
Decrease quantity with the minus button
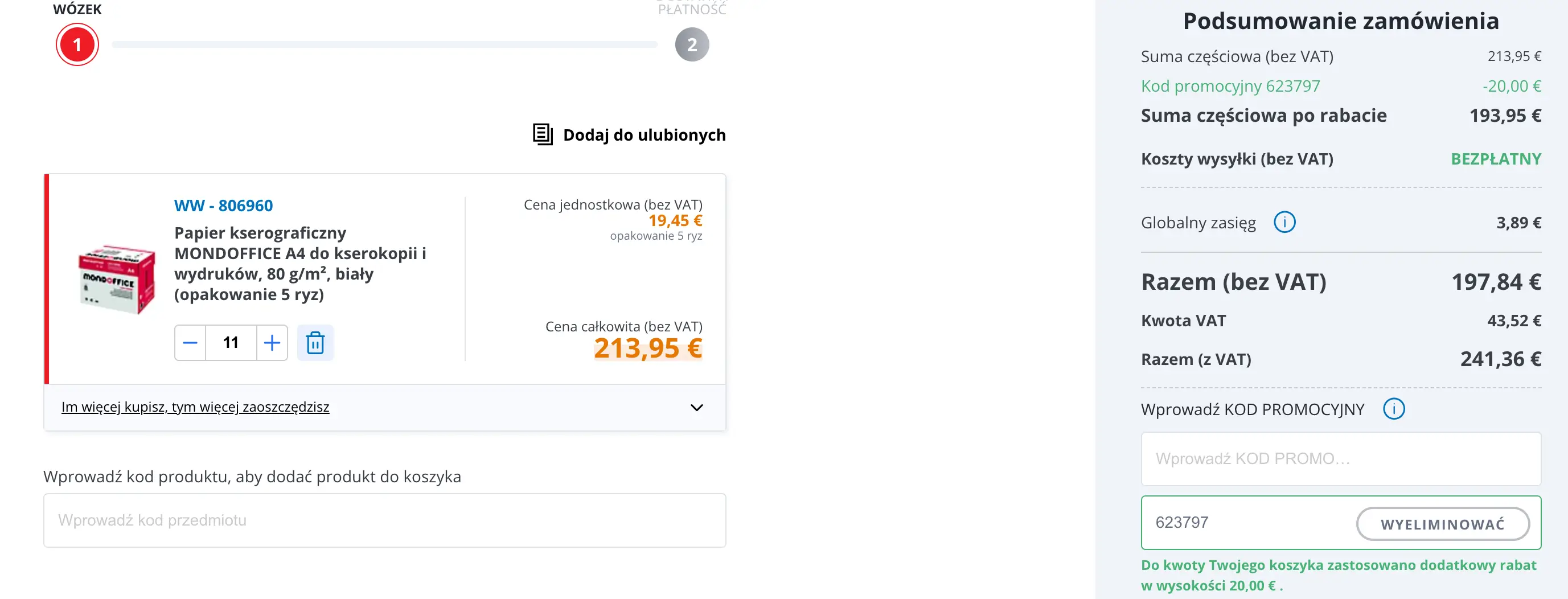click(x=190, y=343)
